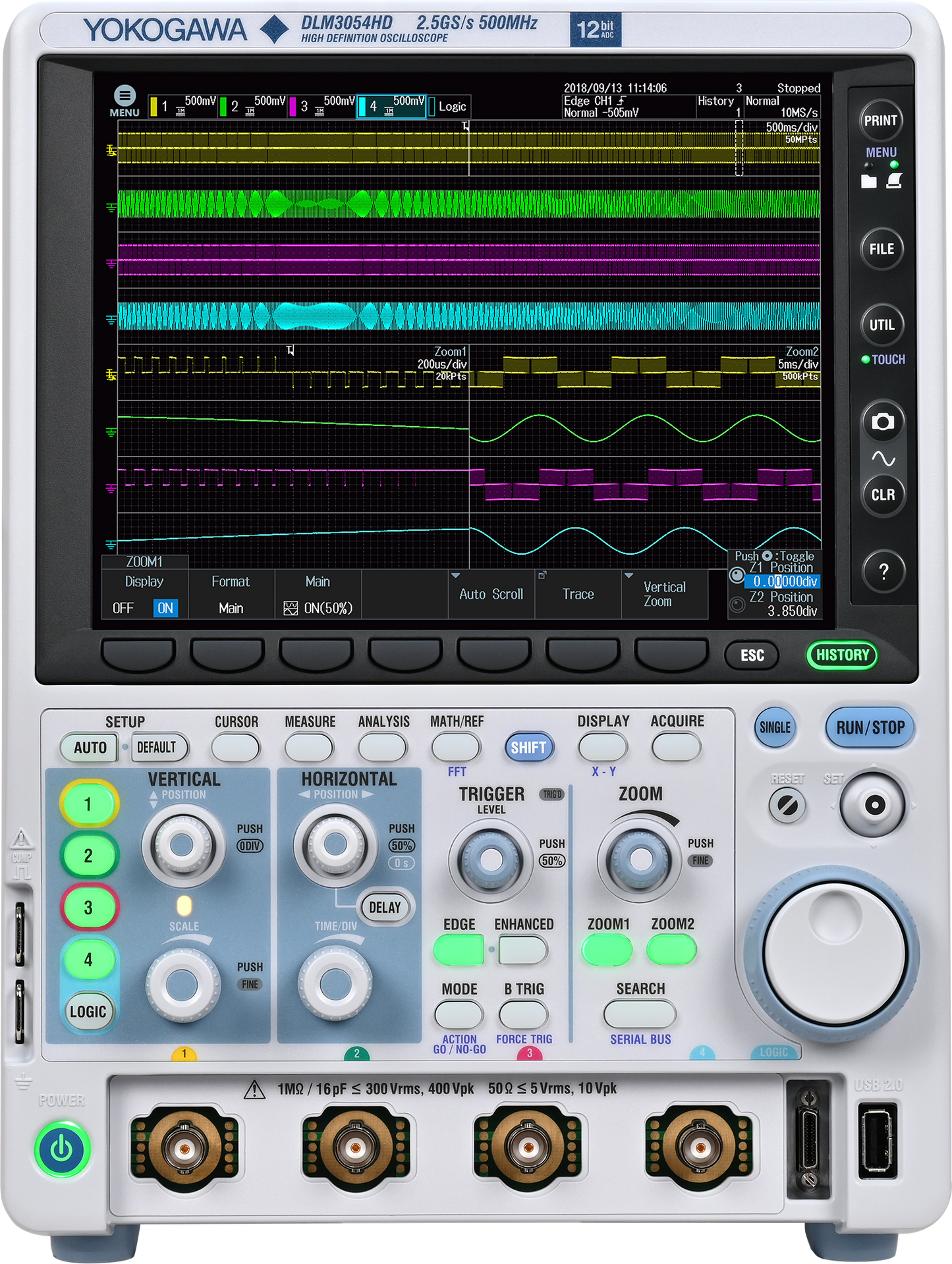The width and height of the screenshot is (952, 1264).
Task: Toggle channel 3 key
Action: tap(88, 908)
